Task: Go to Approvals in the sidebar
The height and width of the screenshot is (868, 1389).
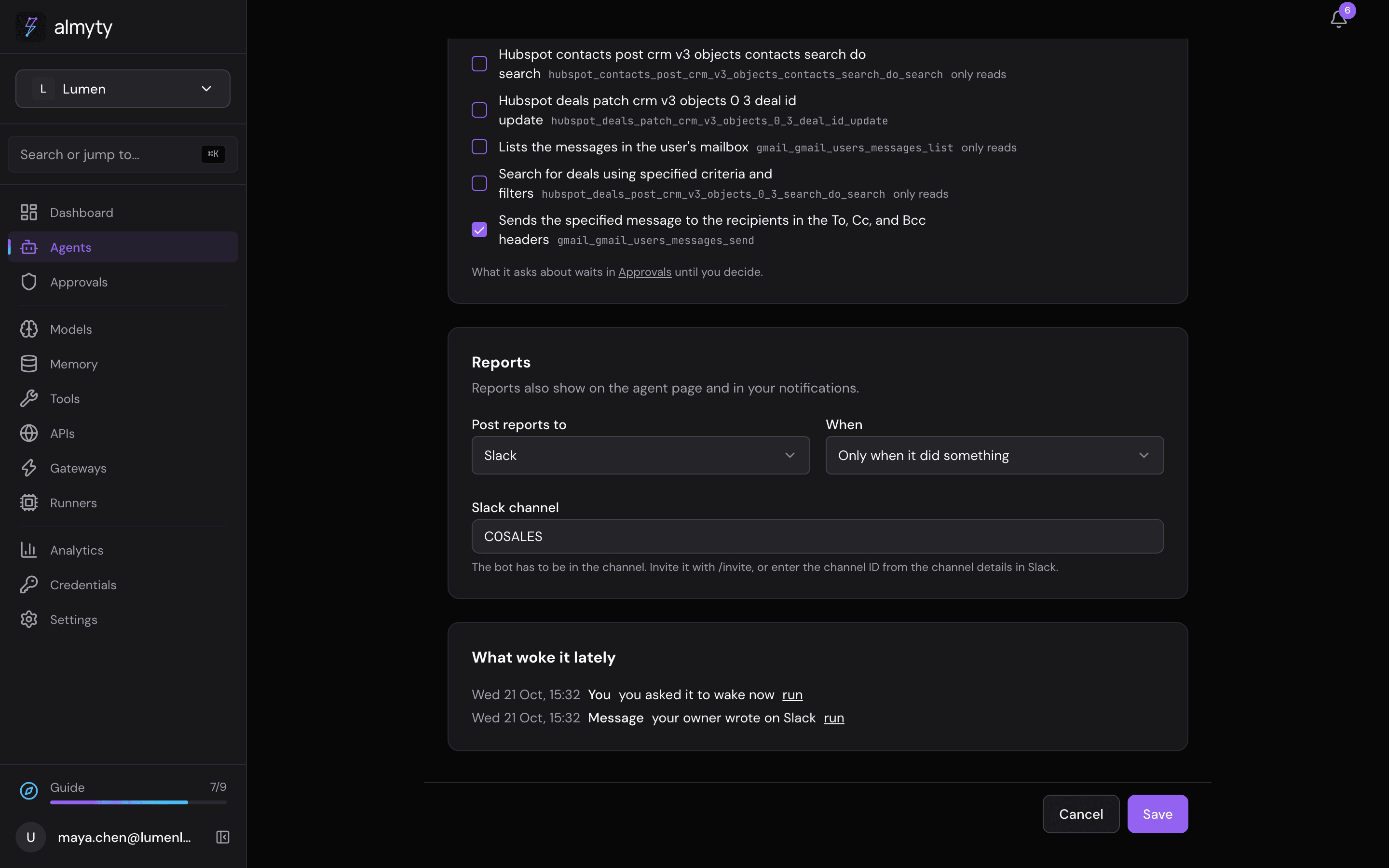Action: (123, 282)
